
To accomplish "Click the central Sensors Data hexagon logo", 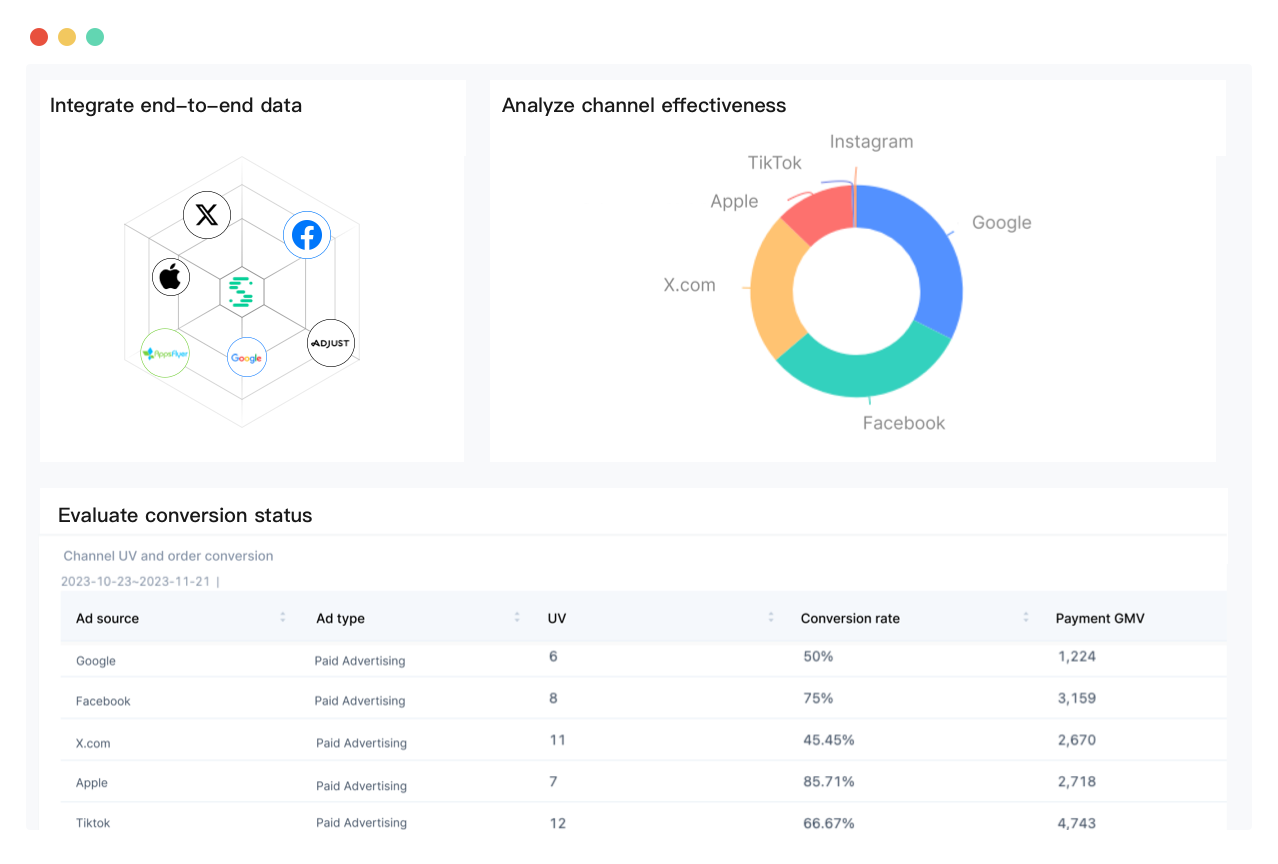I will 239,291.
